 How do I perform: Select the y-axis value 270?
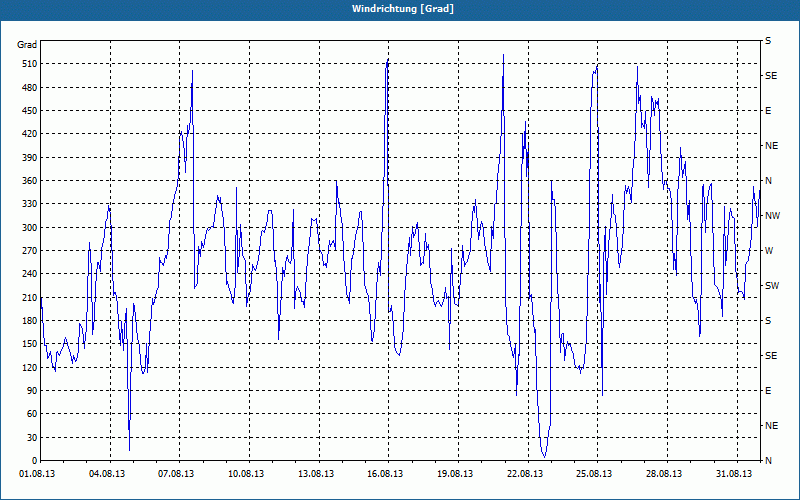coord(28,251)
